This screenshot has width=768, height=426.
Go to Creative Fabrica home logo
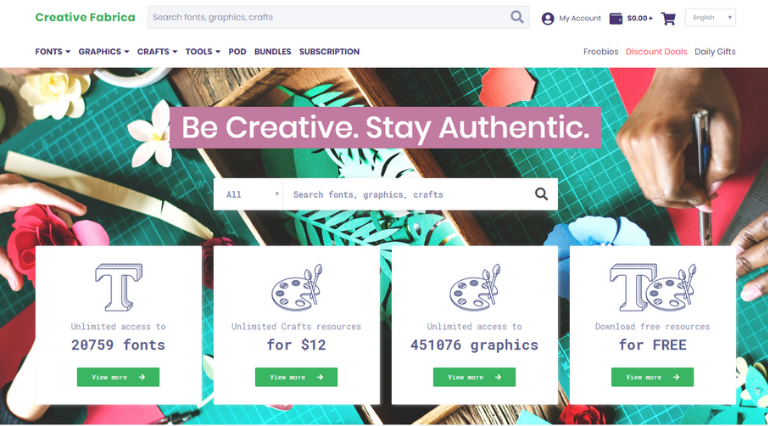click(85, 17)
